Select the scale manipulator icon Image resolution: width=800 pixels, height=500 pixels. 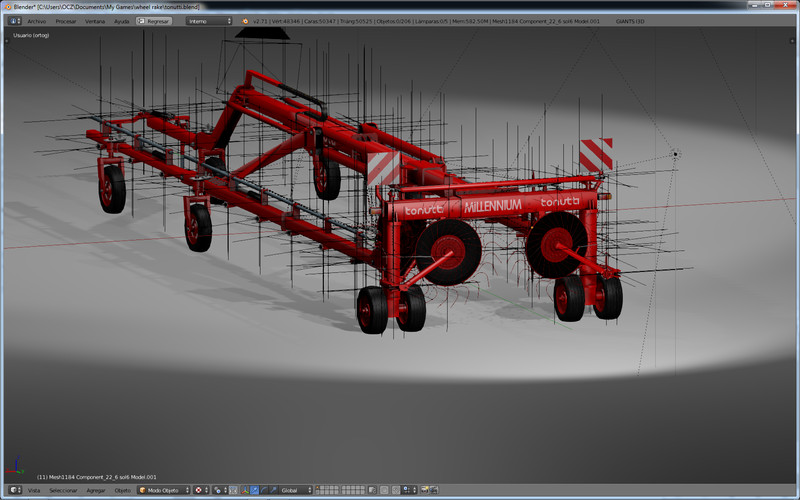(273, 490)
